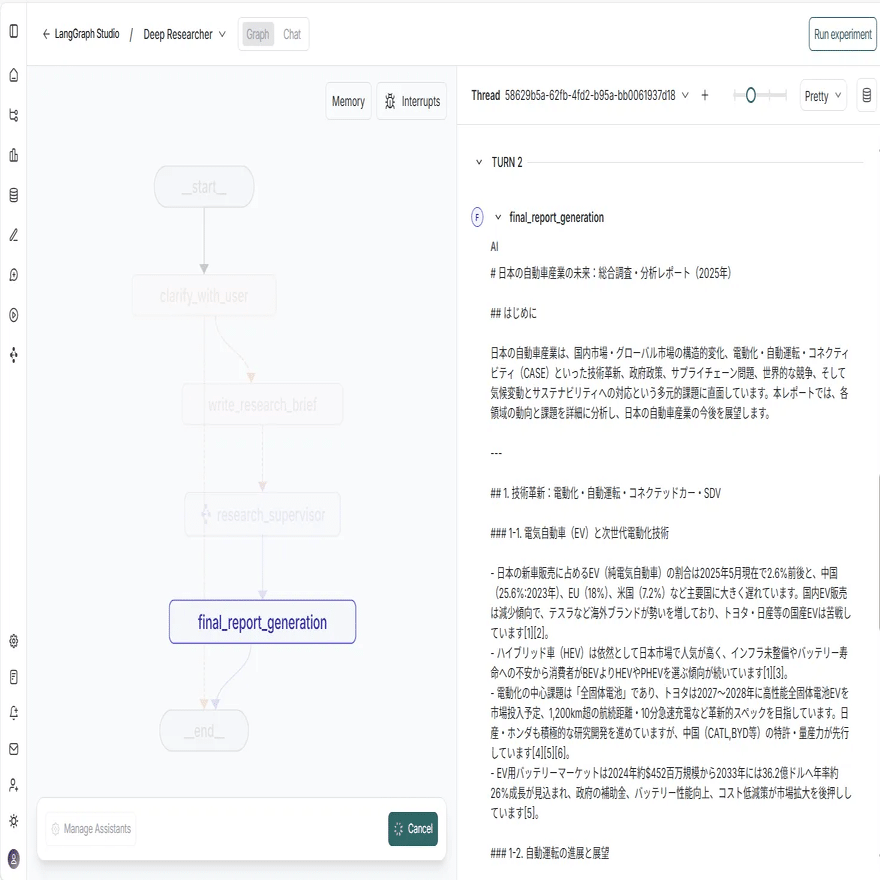Switch to the Graph tab
880x880 pixels.
click(258, 34)
